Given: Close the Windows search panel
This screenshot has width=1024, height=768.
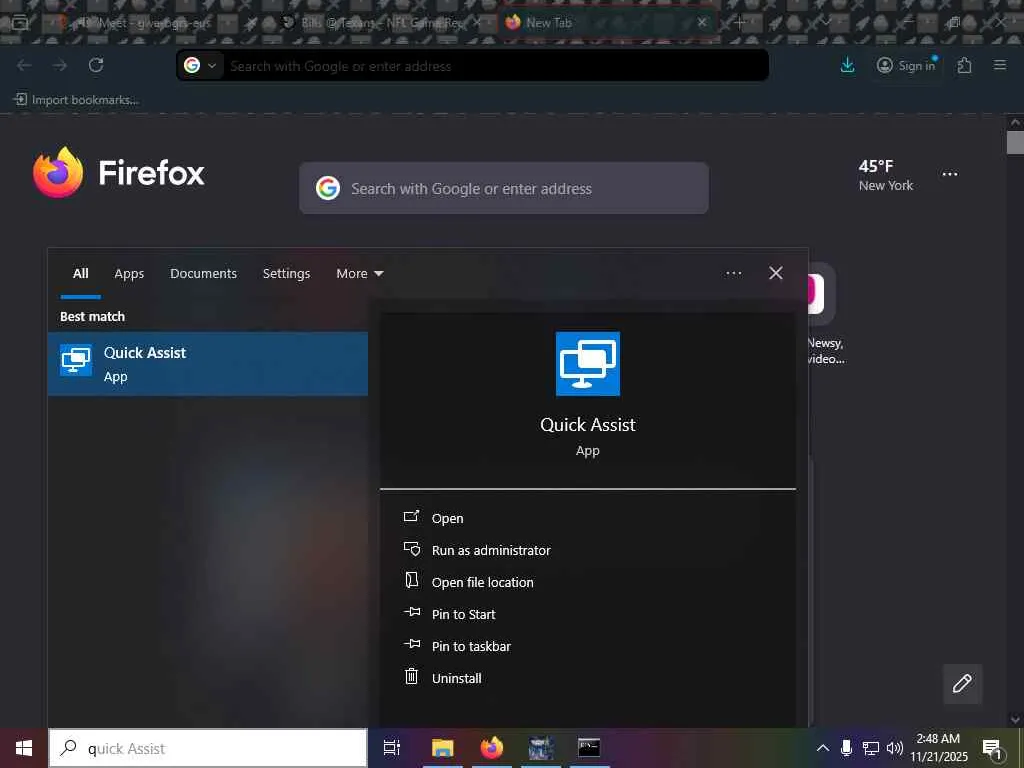Looking at the screenshot, I should tap(775, 273).
